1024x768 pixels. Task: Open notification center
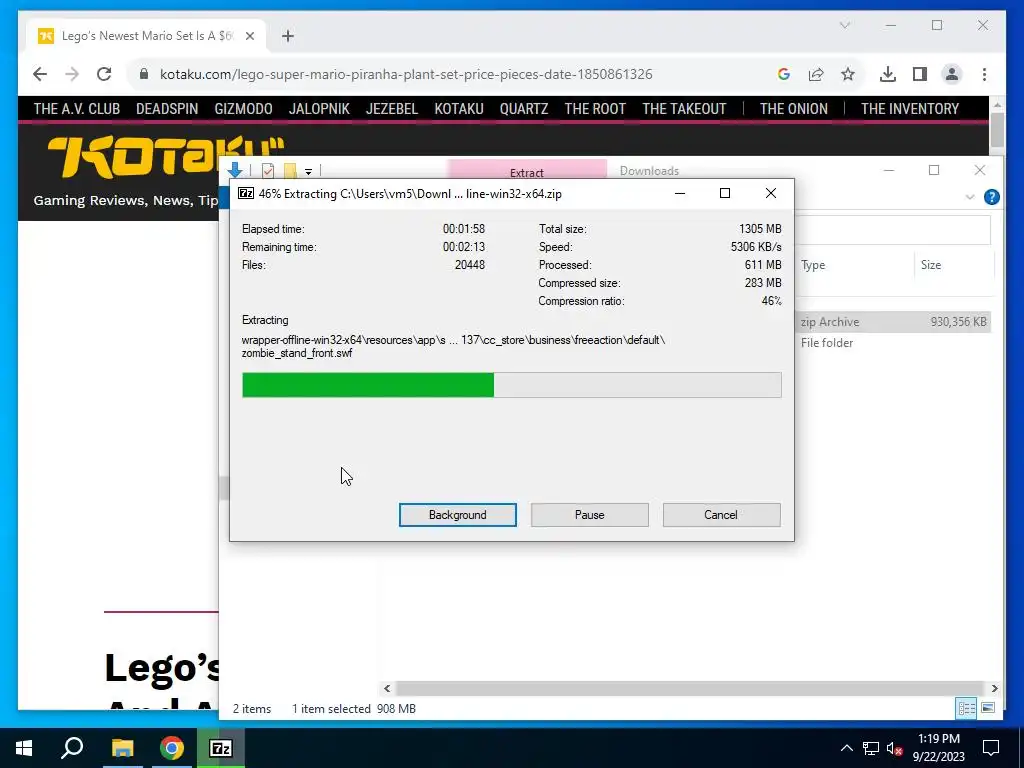991,748
